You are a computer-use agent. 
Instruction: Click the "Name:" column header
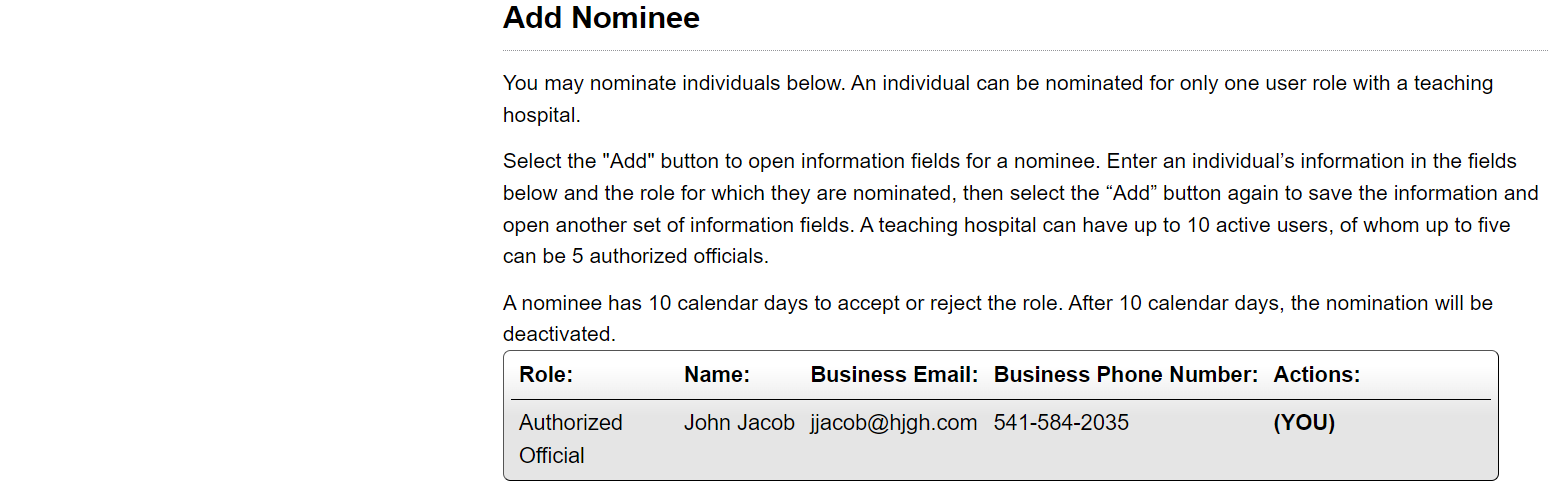(717, 375)
